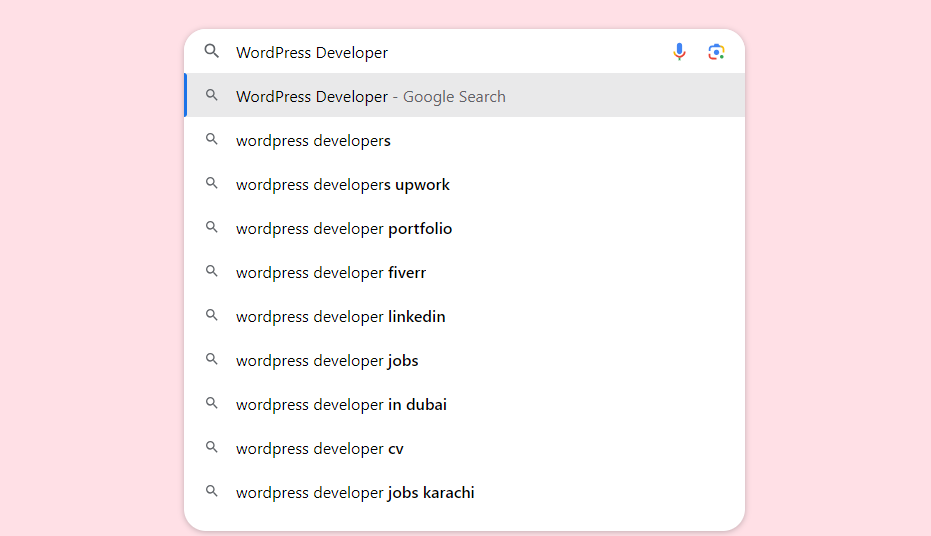Click the voice search microphone icon

pos(679,52)
